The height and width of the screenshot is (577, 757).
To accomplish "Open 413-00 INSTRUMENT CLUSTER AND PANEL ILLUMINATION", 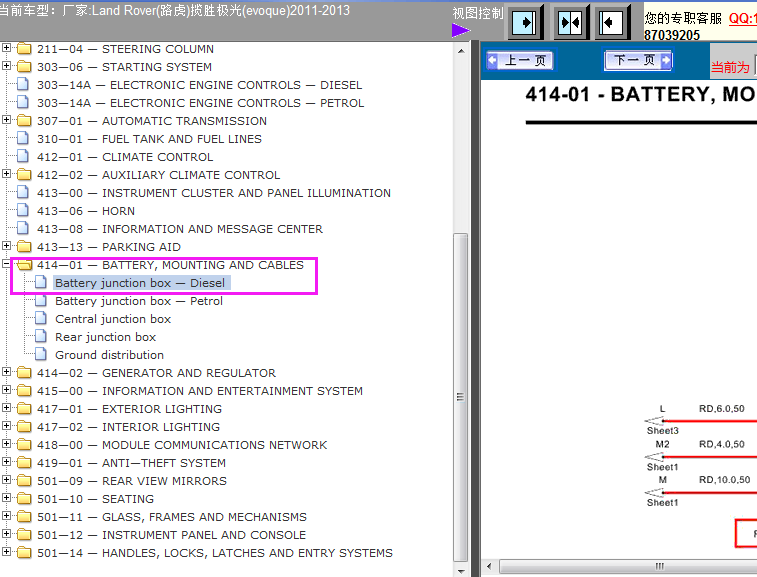I will 214,193.
